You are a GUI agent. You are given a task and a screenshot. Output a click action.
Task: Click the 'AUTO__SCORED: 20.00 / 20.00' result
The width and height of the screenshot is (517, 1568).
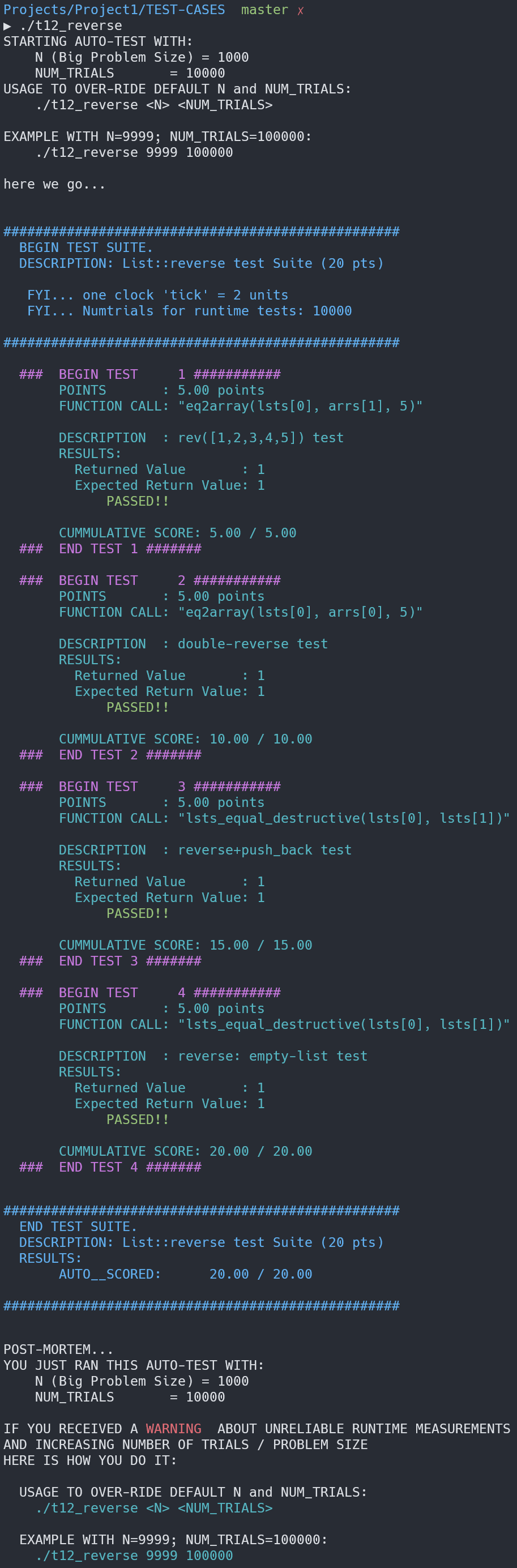[x=185, y=1274]
